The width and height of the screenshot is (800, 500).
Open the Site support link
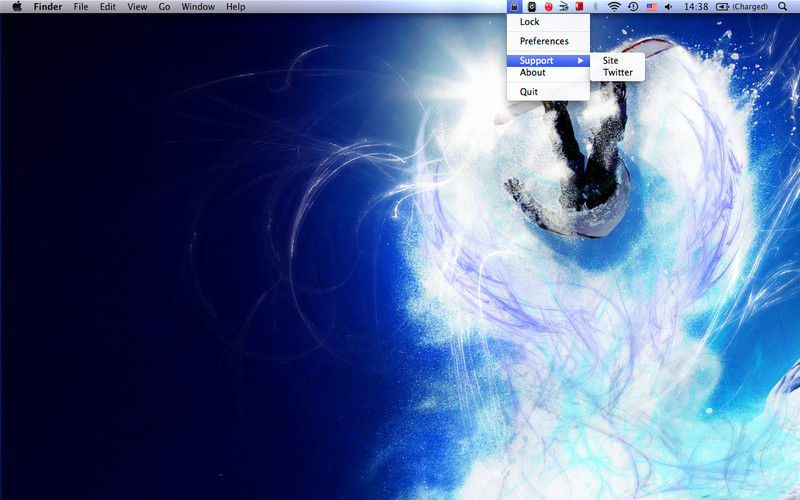click(611, 61)
